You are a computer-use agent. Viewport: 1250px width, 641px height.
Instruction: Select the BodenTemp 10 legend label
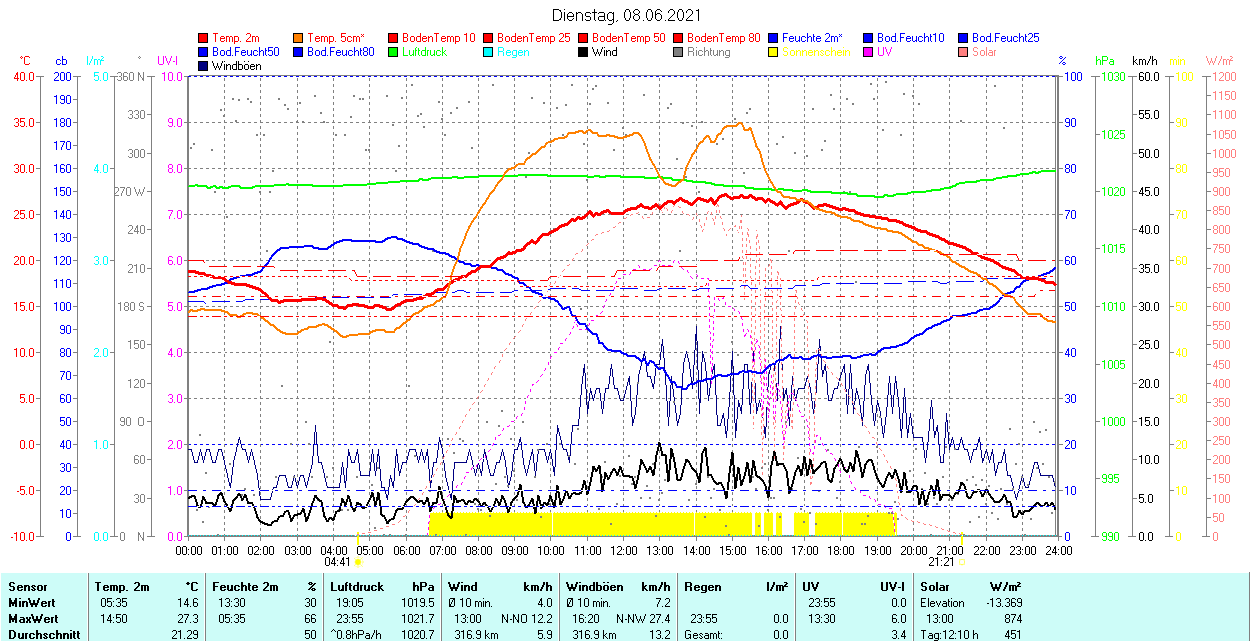coord(439,38)
